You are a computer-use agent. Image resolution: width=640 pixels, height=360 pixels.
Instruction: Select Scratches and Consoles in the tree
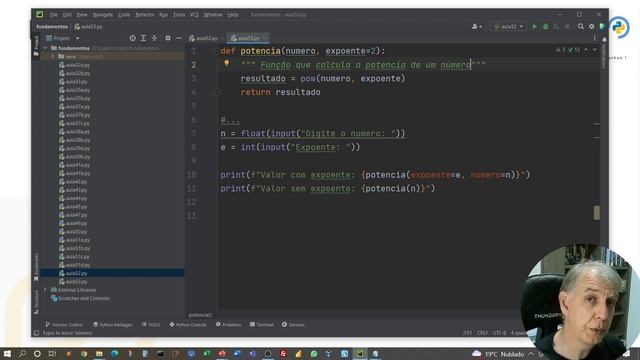[x=80, y=298]
